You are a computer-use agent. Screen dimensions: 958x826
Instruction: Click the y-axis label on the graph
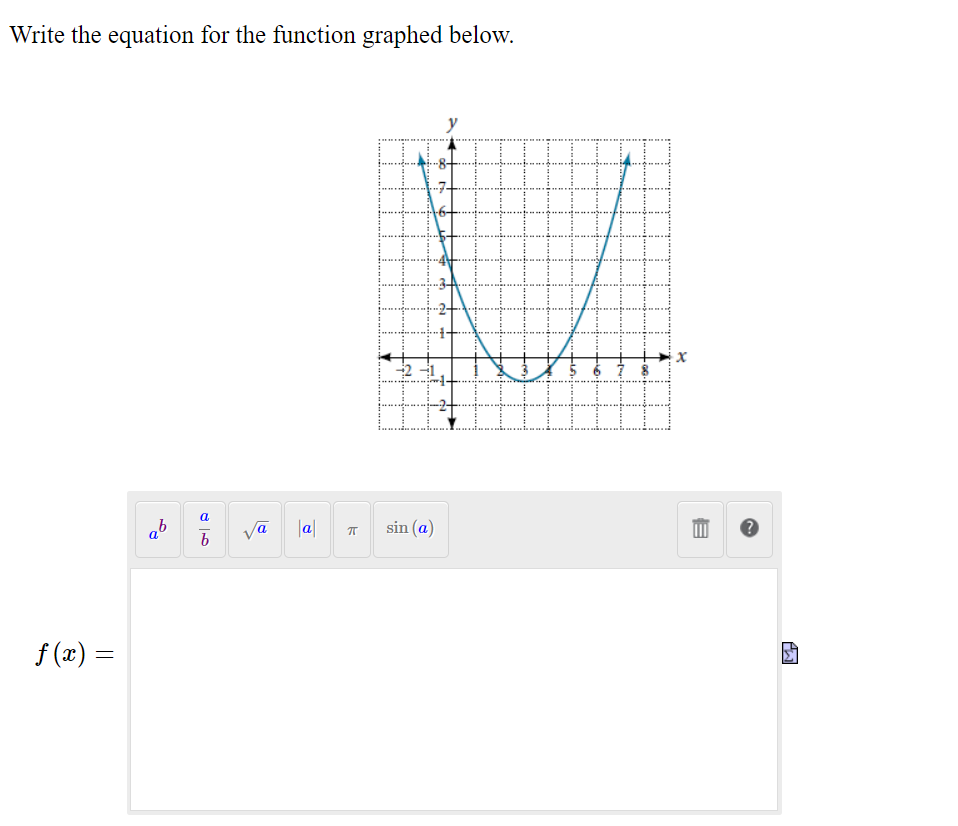pyautogui.click(x=452, y=122)
